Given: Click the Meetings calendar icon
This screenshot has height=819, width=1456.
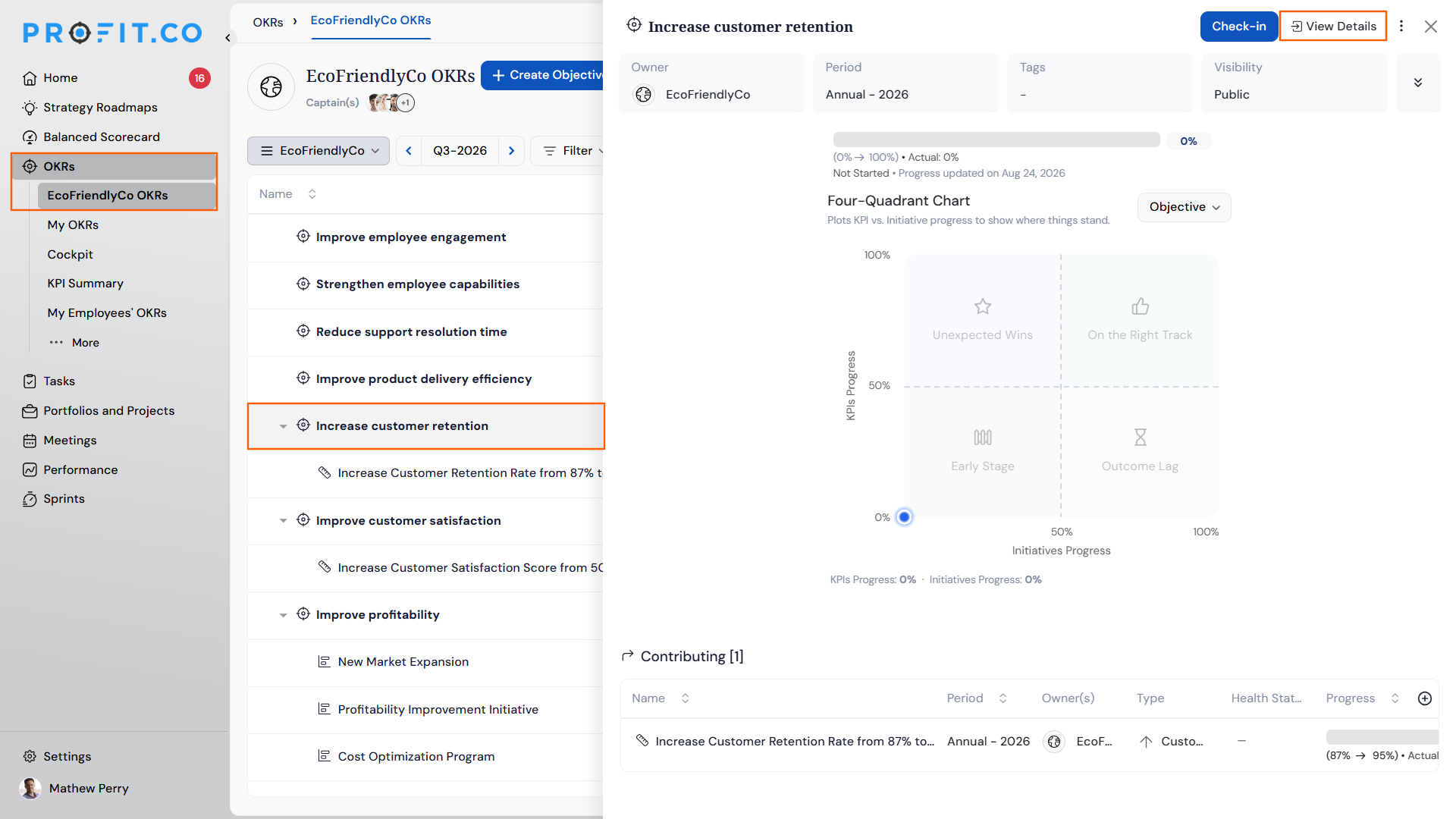Looking at the screenshot, I should (30, 441).
